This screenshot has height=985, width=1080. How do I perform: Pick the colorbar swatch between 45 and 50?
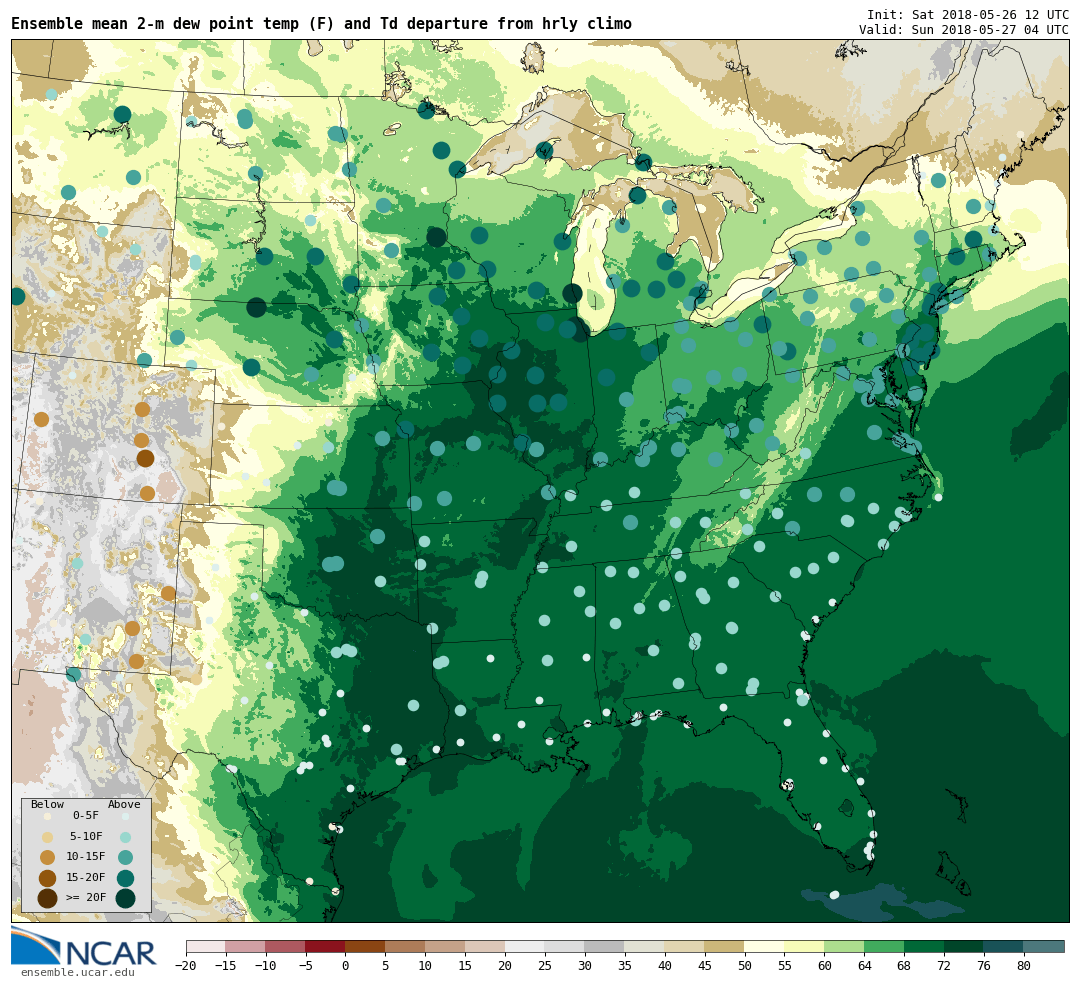(725, 946)
